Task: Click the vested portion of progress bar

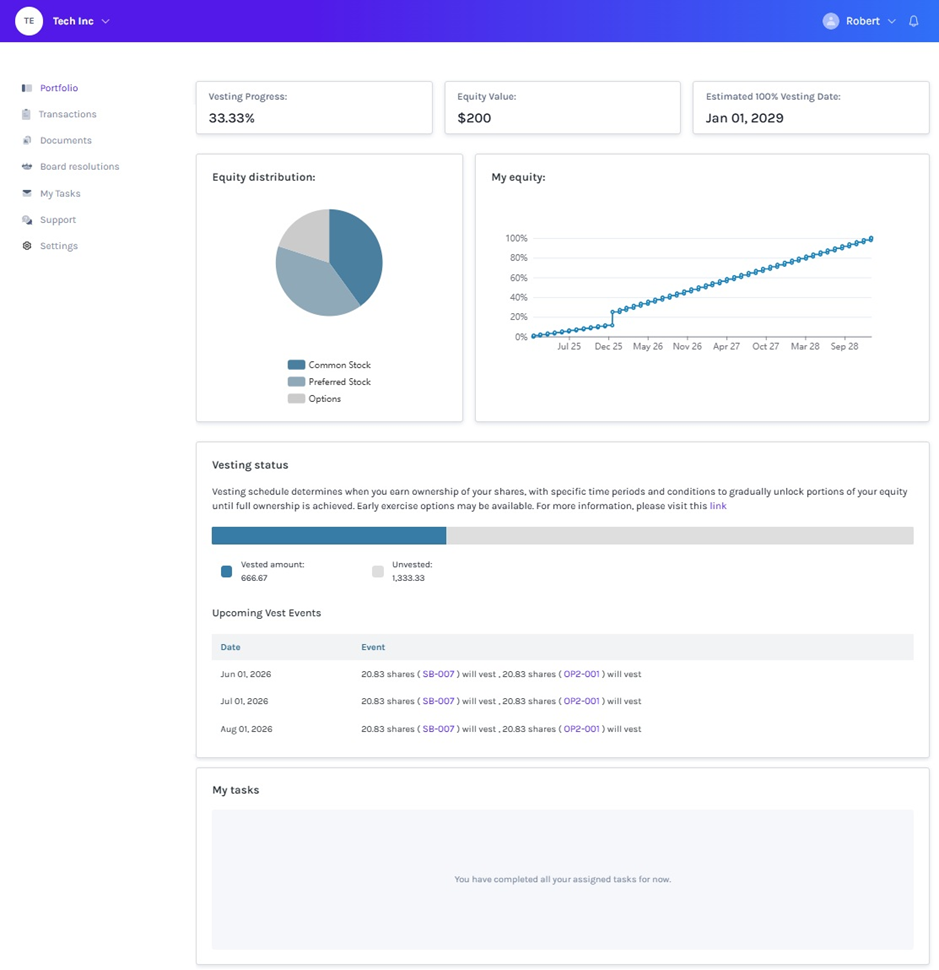Action: [328, 536]
